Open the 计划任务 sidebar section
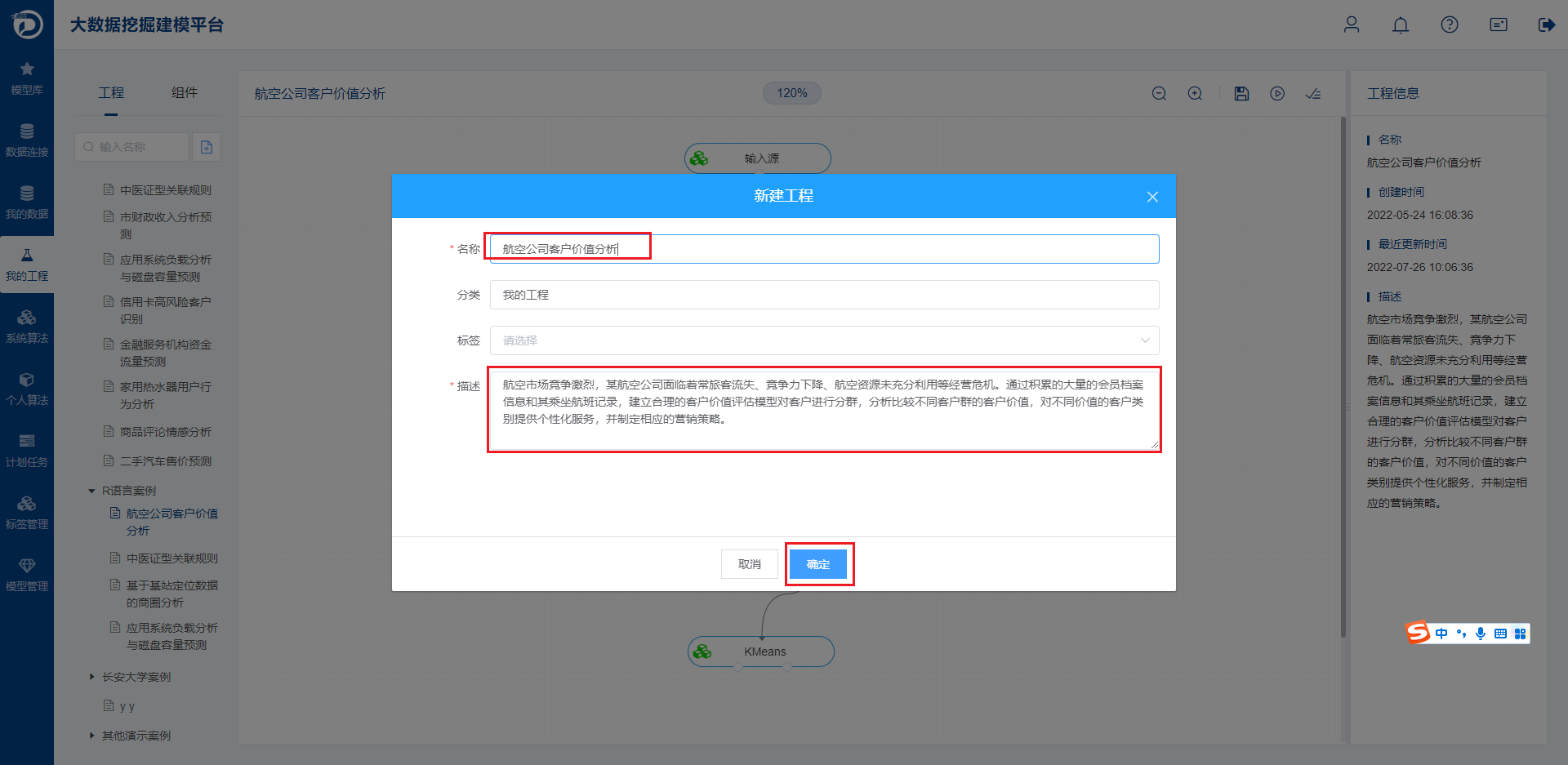The width and height of the screenshot is (1568, 765). pyautogui.click(x=27, y=451)
